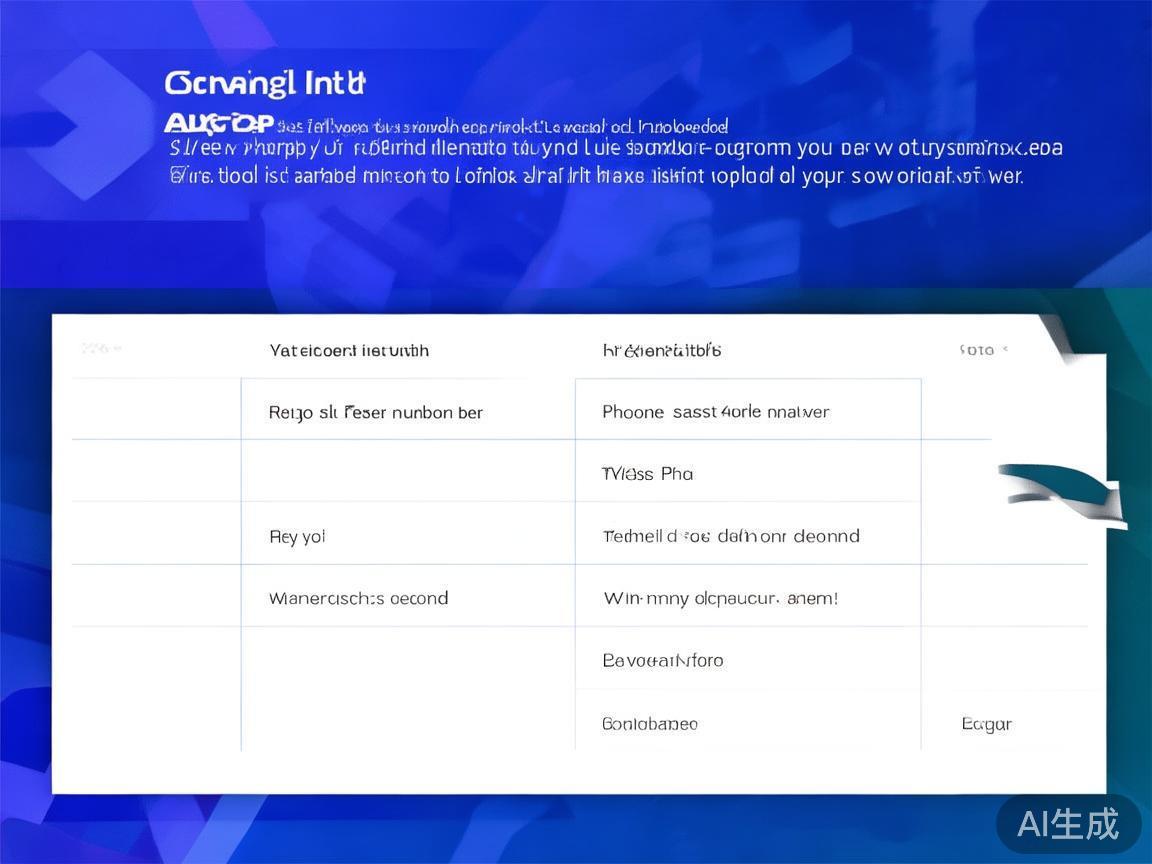Click the "Win-nnny olcnaucur. anem!" entry
This screenshot has width=1152, height=864.
click(x=720, y=599)
